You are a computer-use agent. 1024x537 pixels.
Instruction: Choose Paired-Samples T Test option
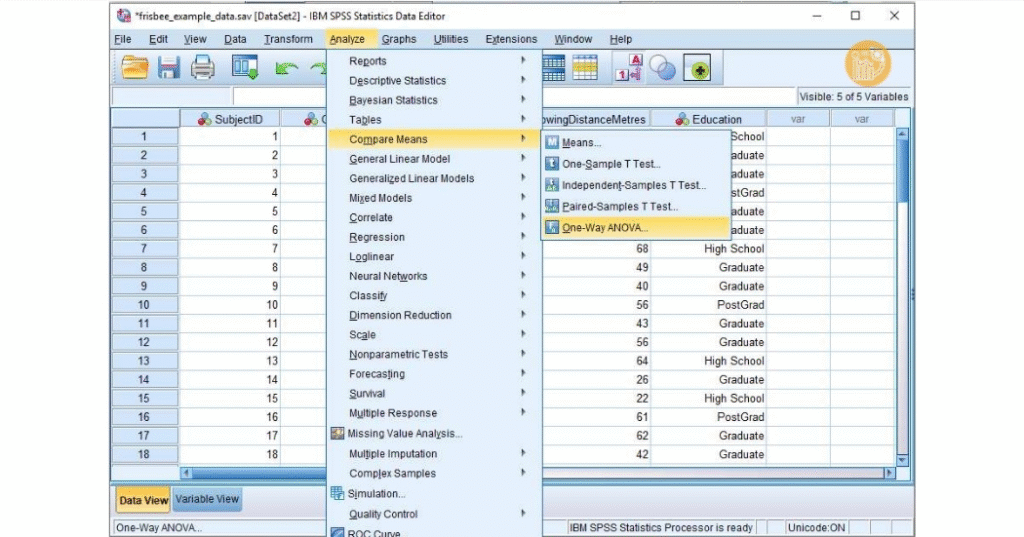(619, 206)
